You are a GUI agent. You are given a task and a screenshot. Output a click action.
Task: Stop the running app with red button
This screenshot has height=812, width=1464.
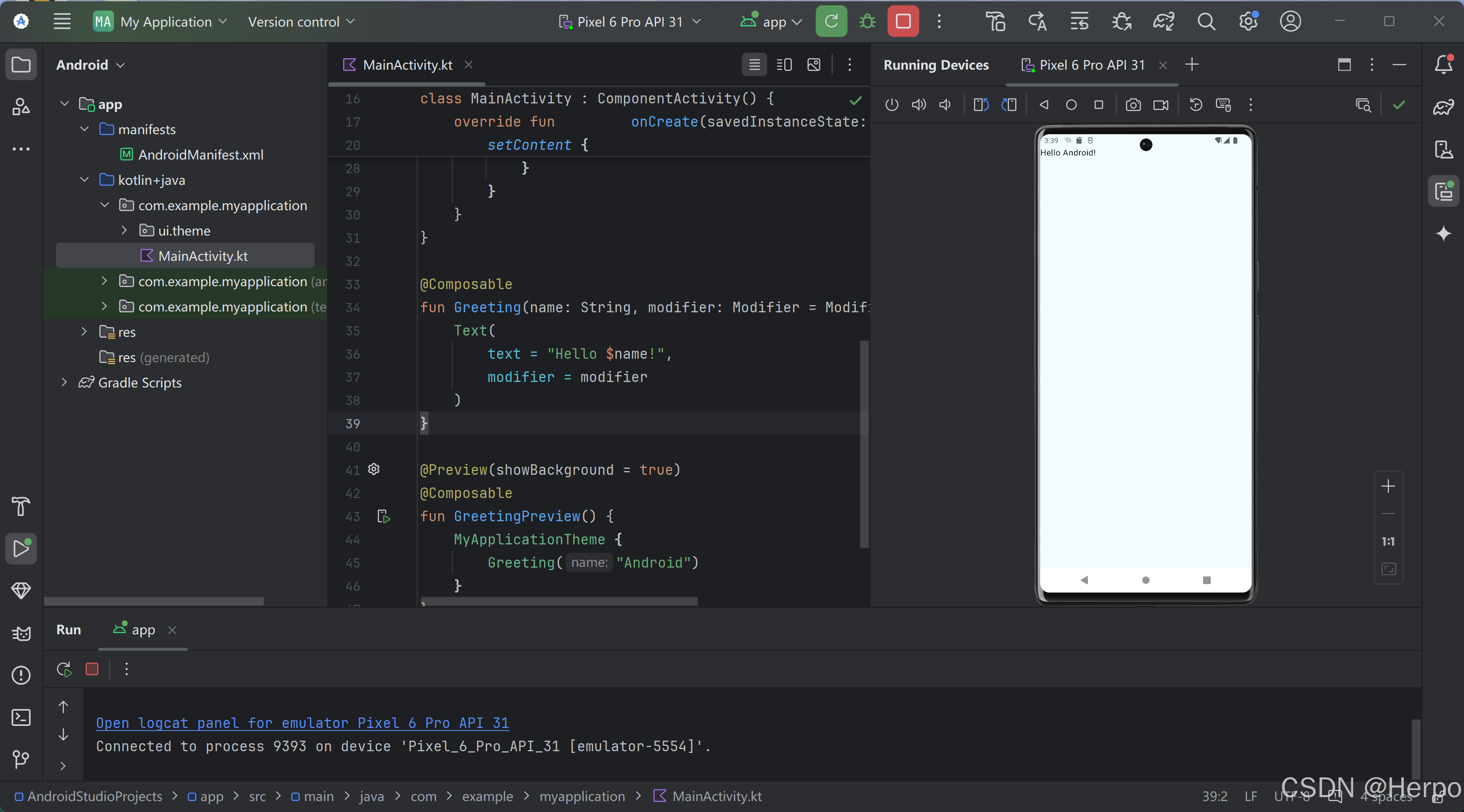[903, 22]
